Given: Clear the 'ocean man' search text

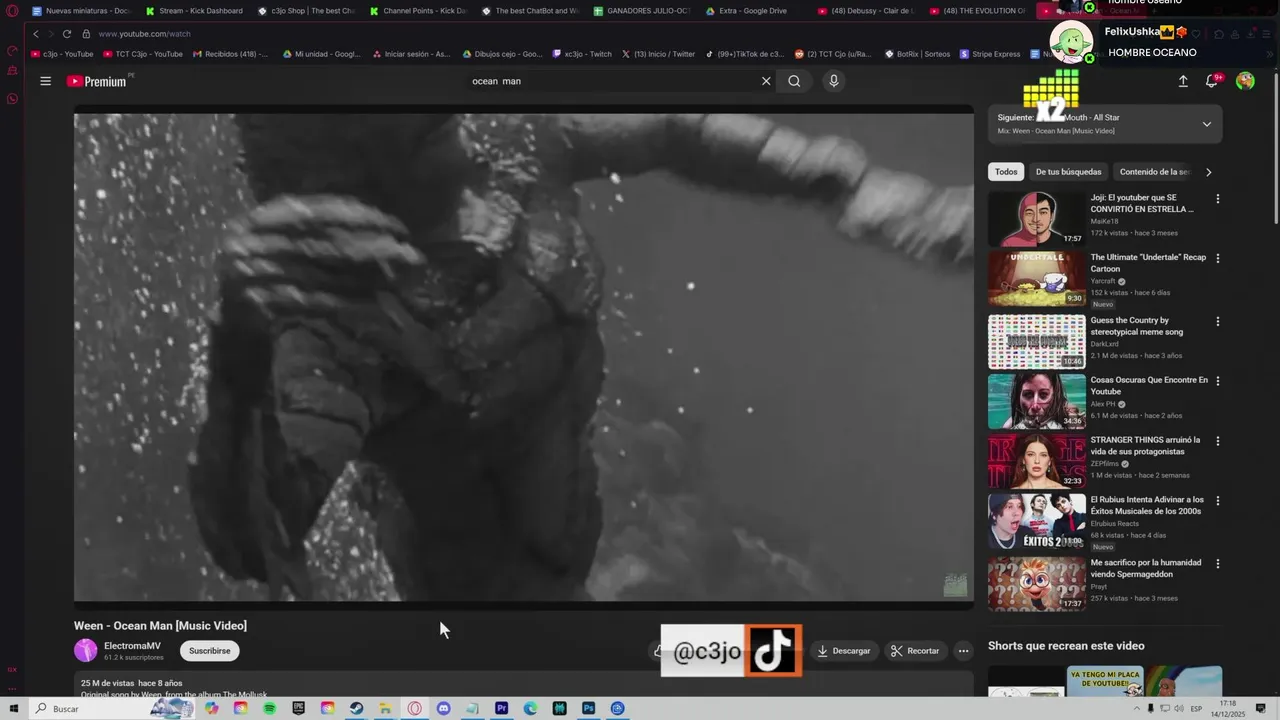Looking at the screenshot, I should coord(766,81).
